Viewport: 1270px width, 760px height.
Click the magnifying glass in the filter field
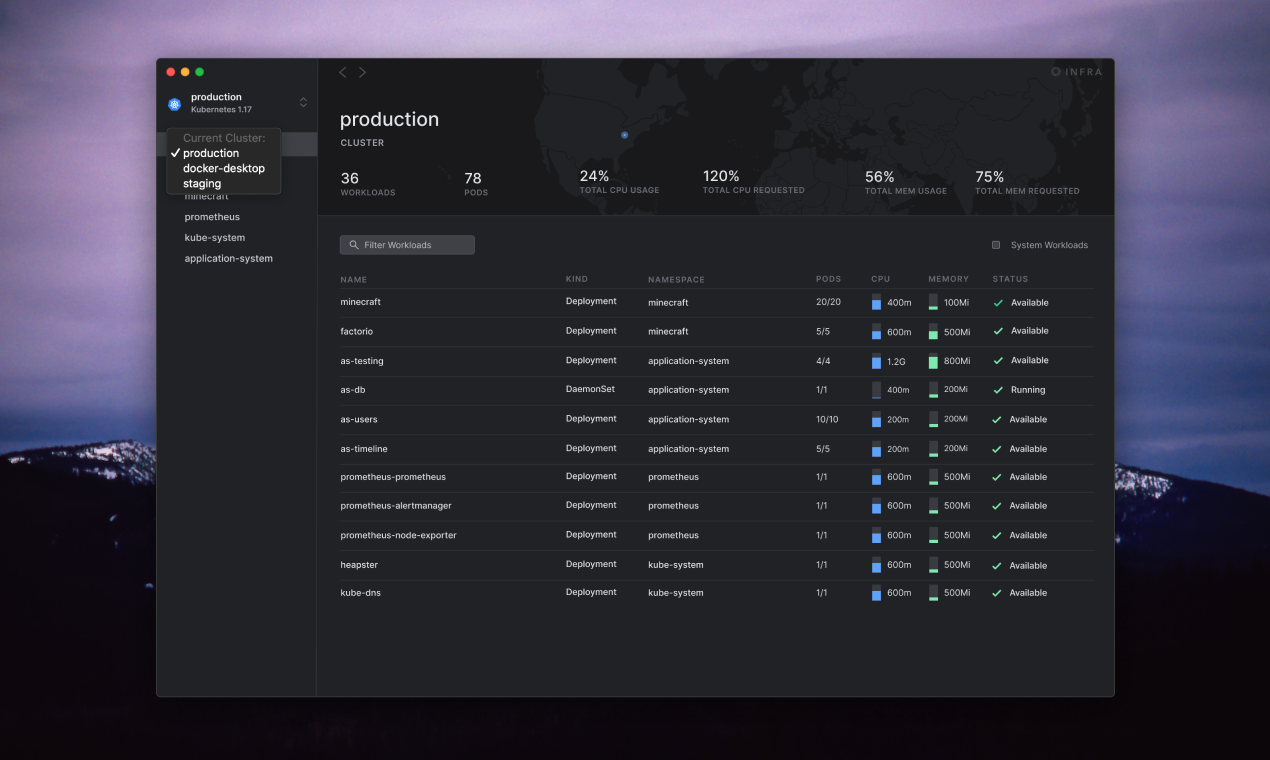pos(353,244)
